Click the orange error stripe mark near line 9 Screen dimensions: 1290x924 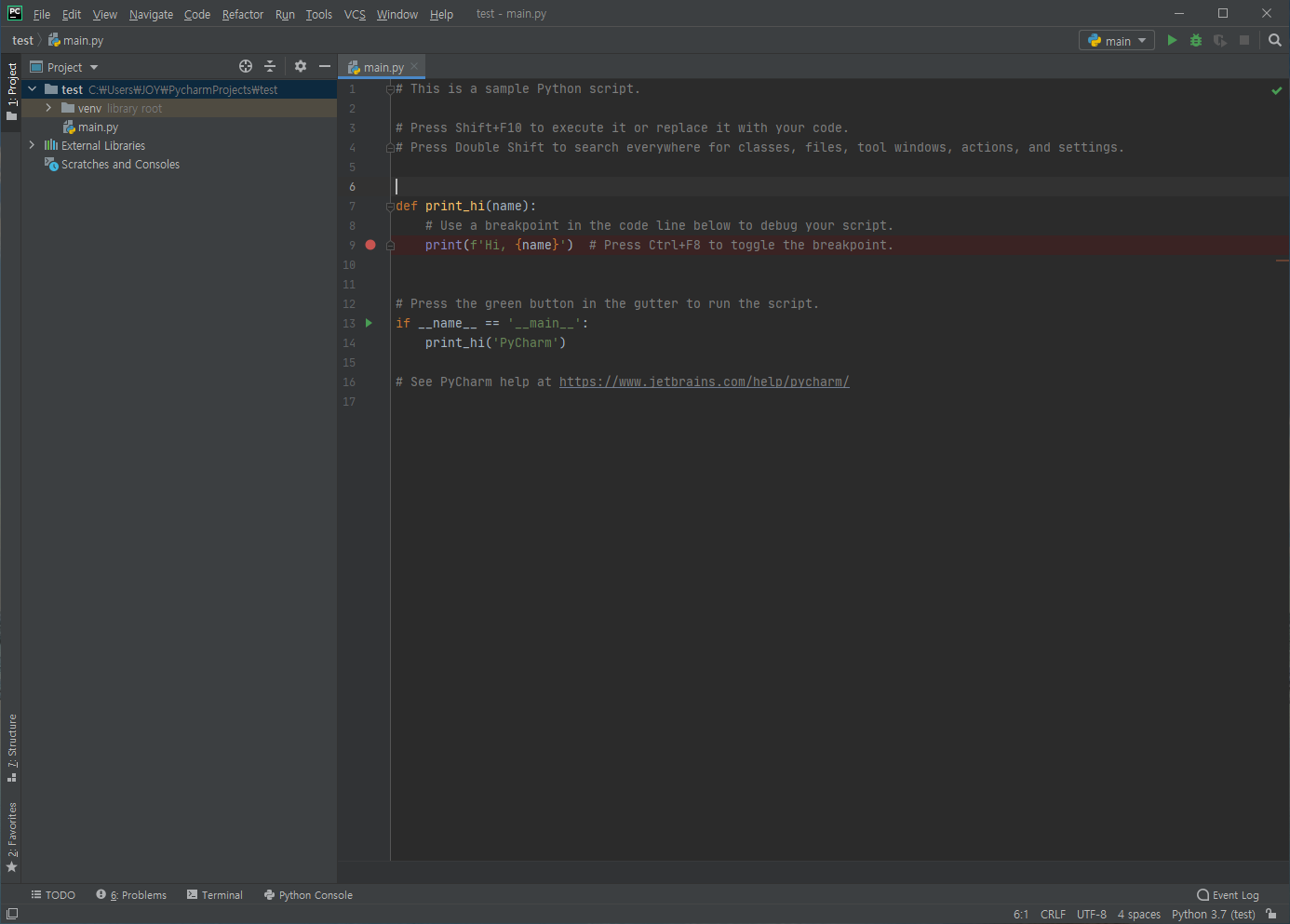1283,261
